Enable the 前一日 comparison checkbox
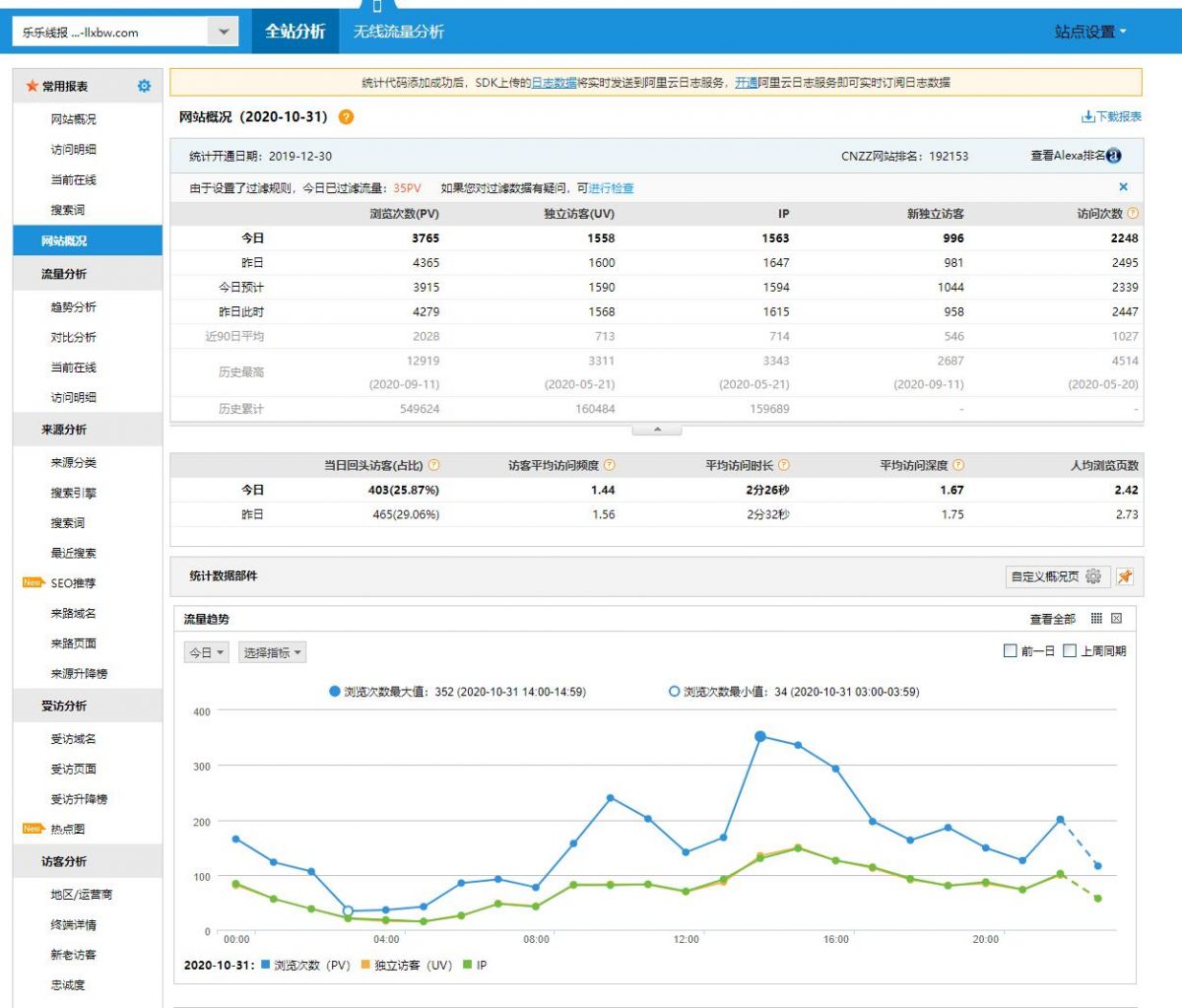This screenshot has width=1182, height=1008. (1010, 651)
